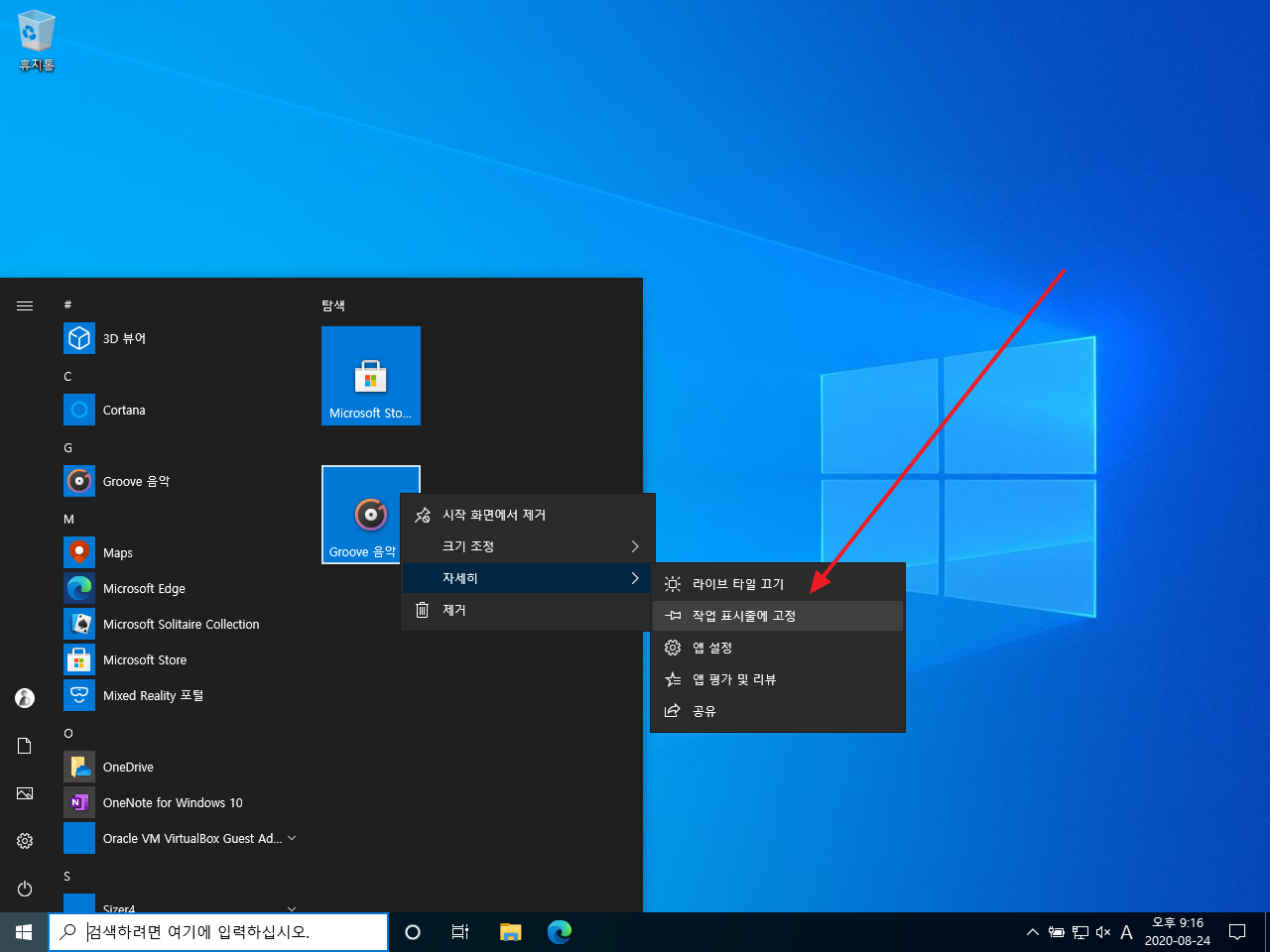1270x952 pixels.
Task: Show hidden tray icons chevron
Action: pyautogui.click(x=1033, y=932)
